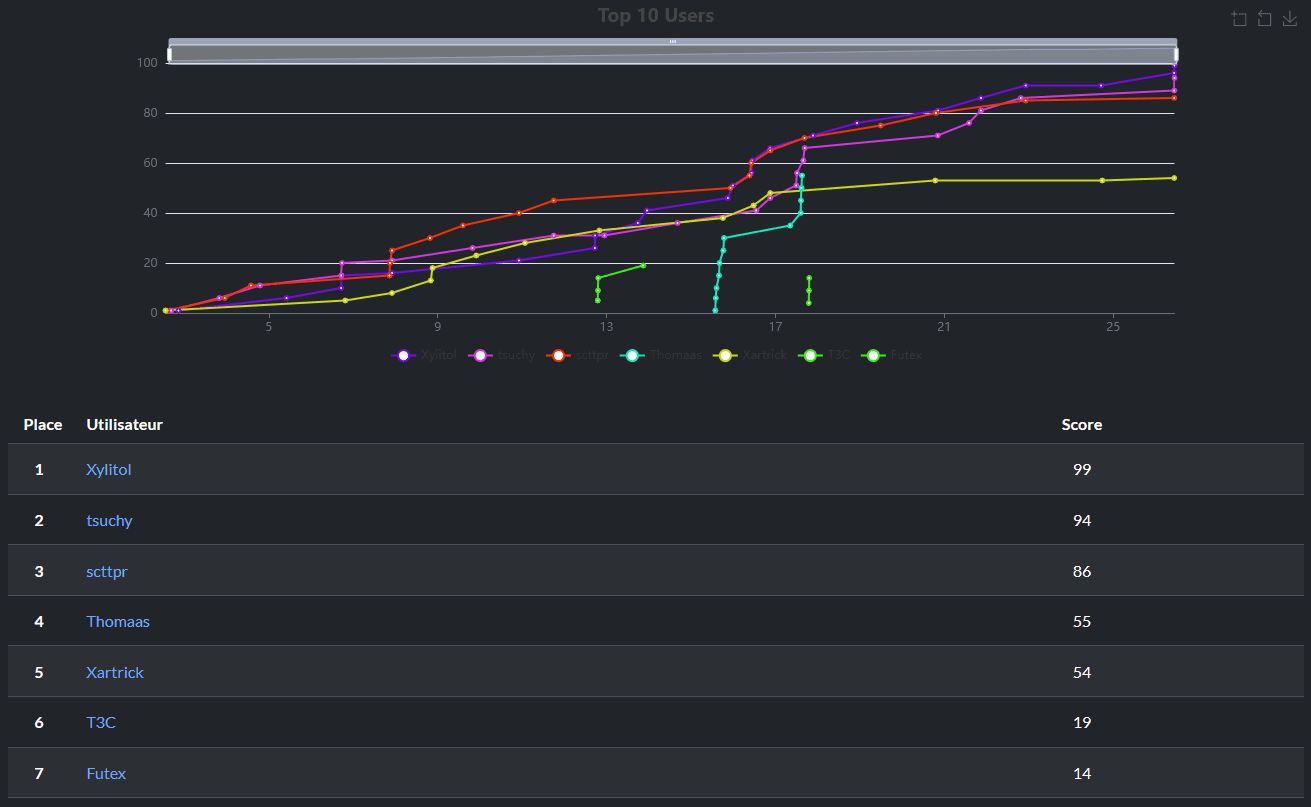Open the tsuchy profile link
Image resolution: width=1311 pixels, height=807 pixels.
click(109, 521)
